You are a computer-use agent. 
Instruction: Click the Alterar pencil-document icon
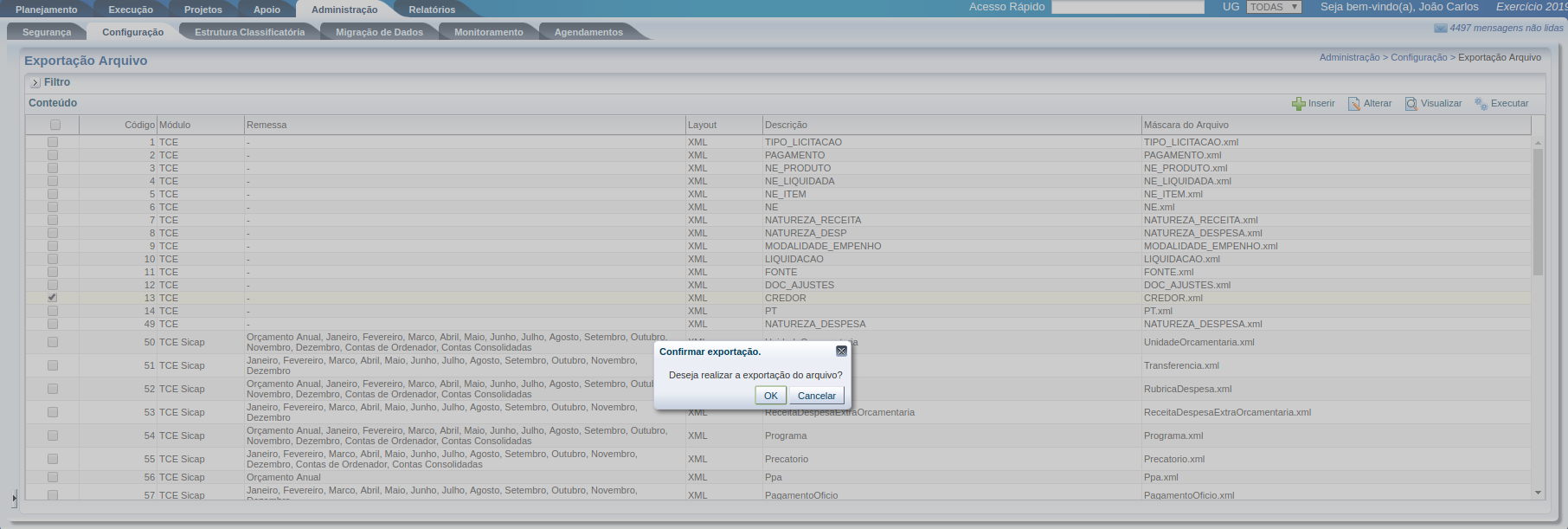1354,104
